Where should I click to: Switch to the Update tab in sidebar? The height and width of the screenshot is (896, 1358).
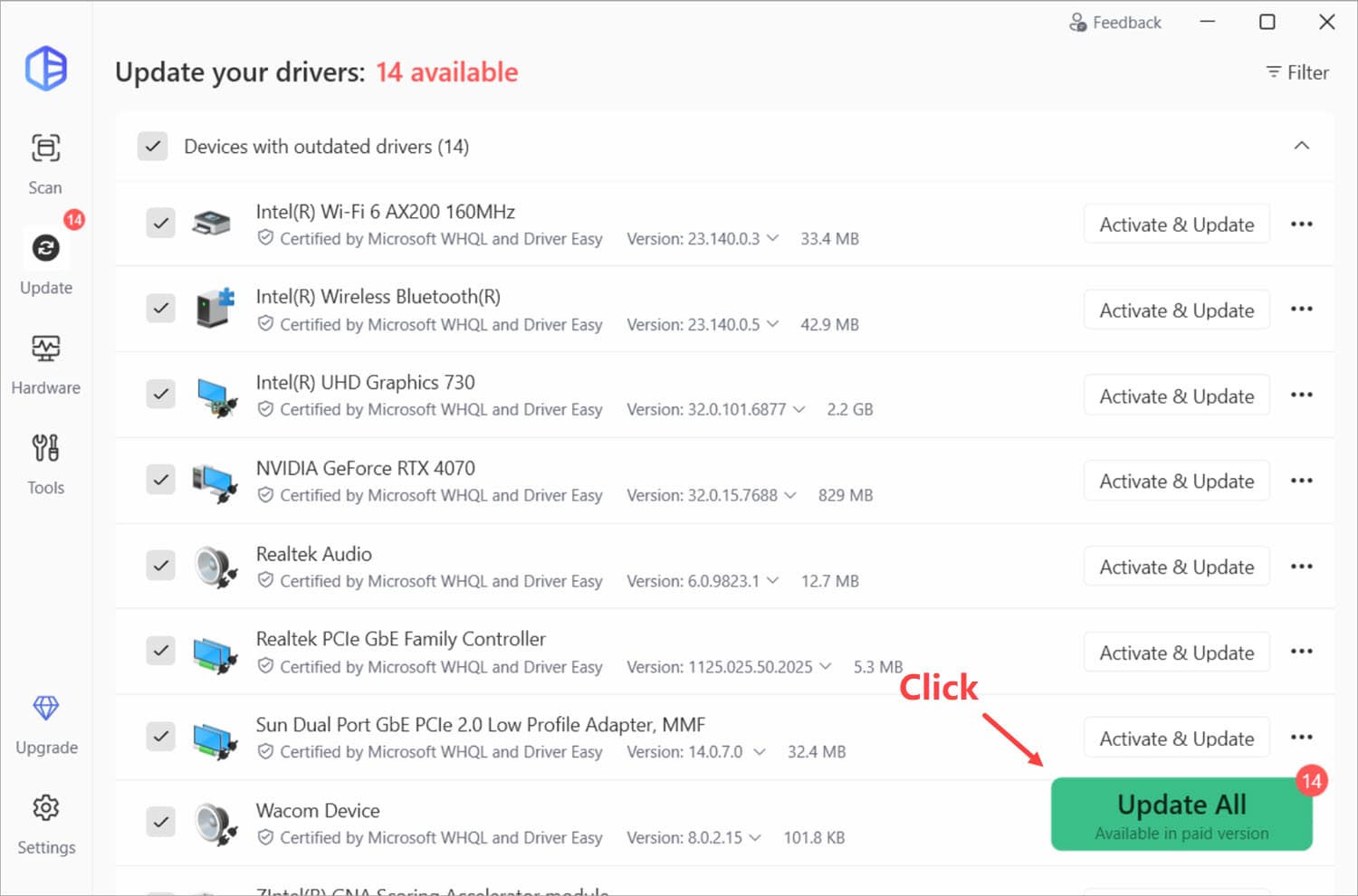click(46, 249)
